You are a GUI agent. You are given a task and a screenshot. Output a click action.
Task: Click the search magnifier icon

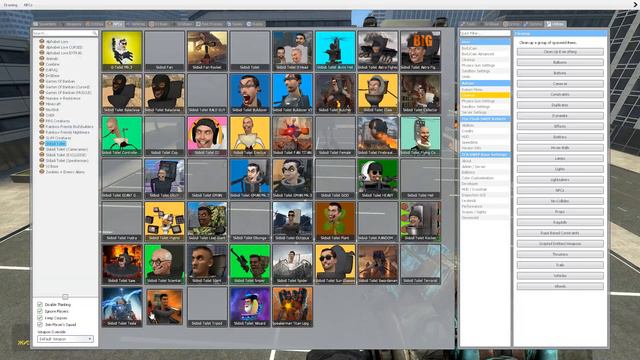[x=95, y=33]
